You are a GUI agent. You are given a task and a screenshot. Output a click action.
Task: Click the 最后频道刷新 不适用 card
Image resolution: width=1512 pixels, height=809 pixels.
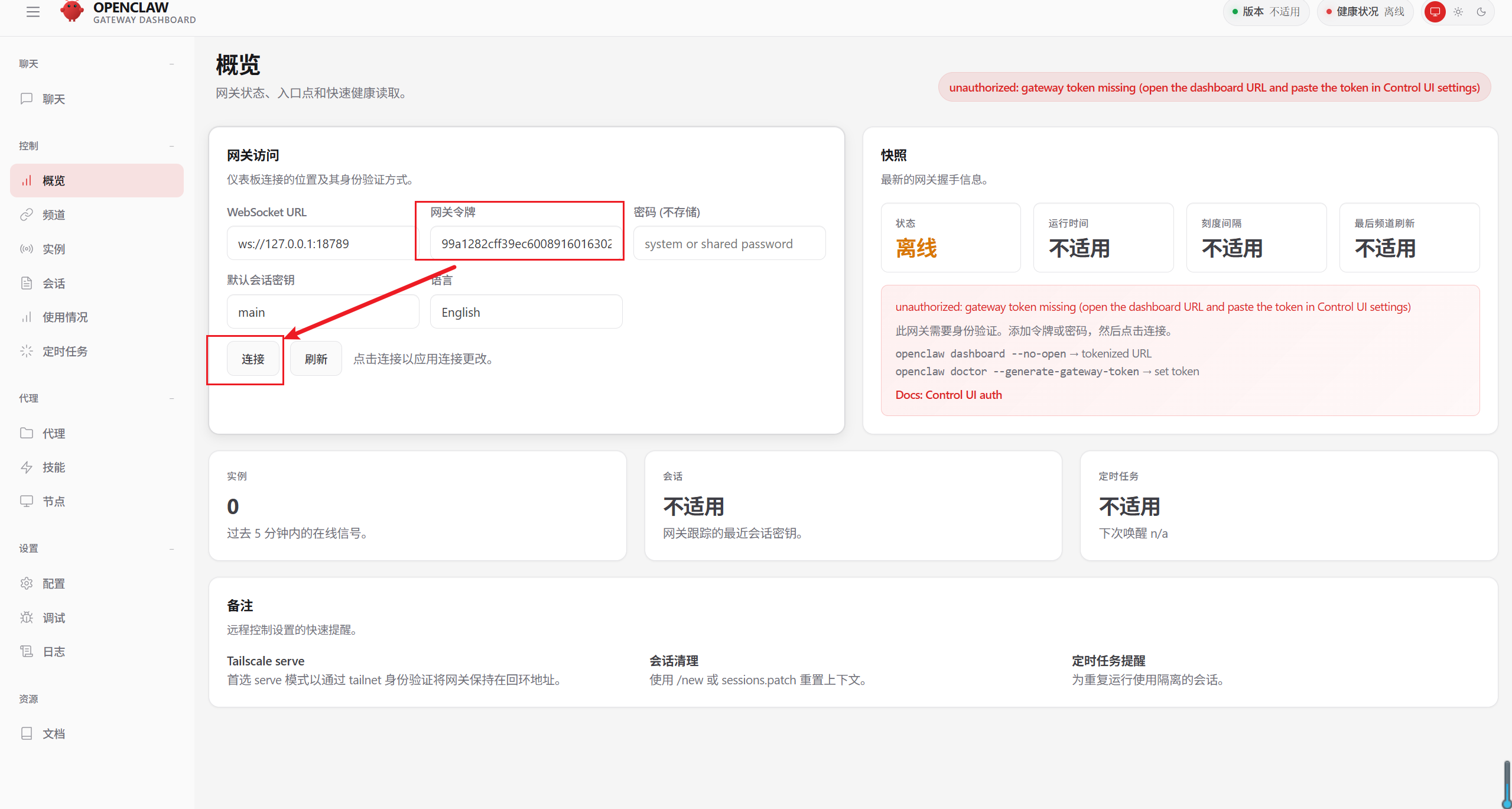tap(1409, 238)
